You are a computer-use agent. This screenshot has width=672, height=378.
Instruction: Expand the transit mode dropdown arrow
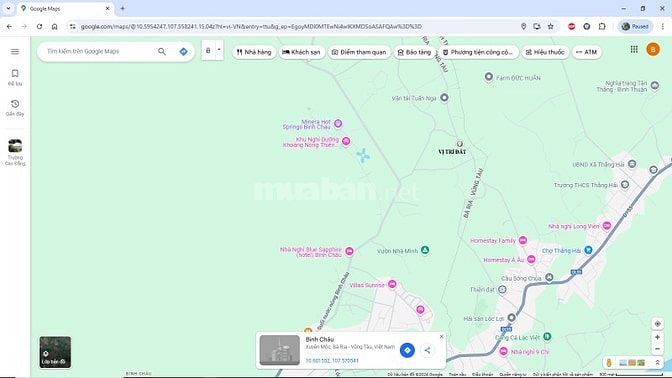pyautogui.click(x=219, y=50)
